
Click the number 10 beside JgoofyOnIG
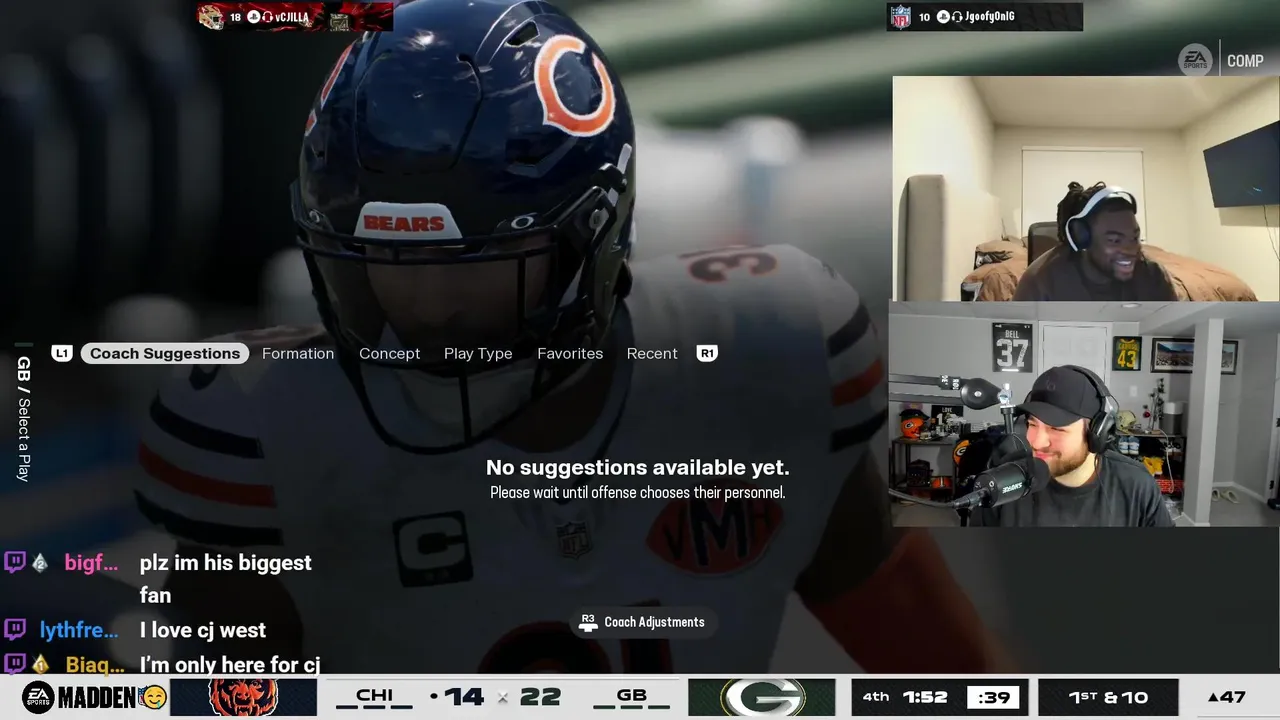(x=924, y=17)
